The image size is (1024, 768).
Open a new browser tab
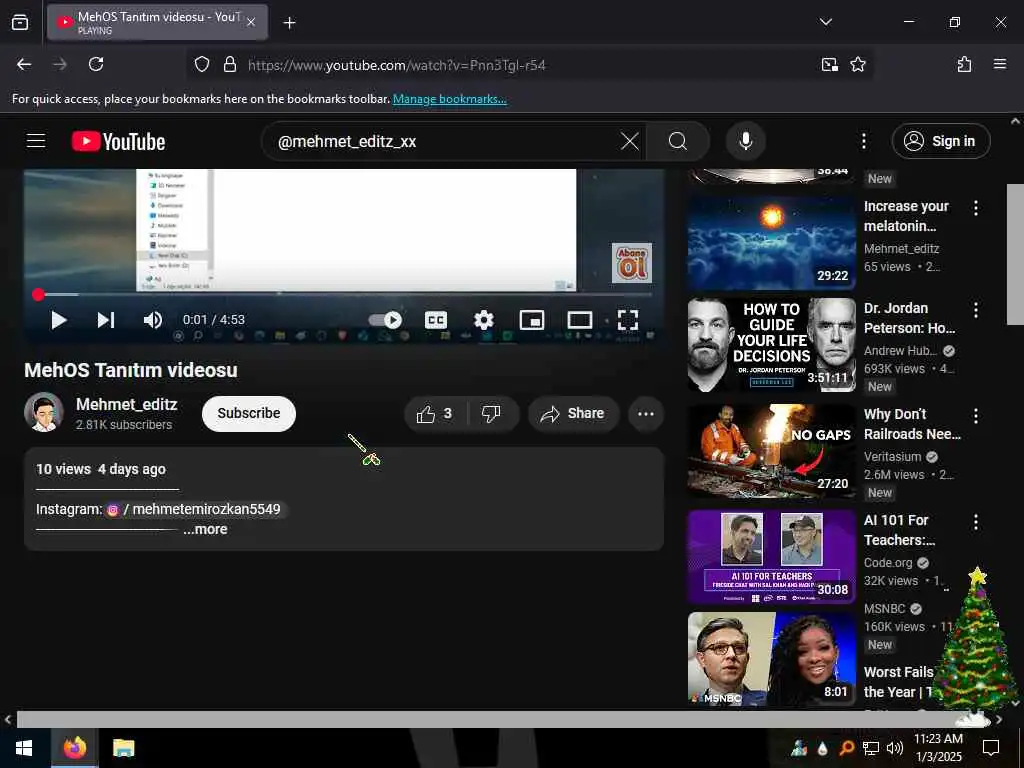289,23
